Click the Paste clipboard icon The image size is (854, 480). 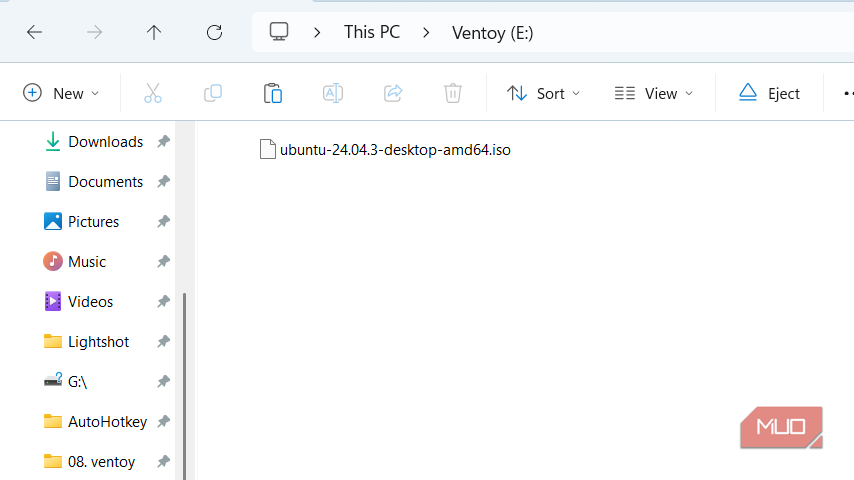point(272,93)
